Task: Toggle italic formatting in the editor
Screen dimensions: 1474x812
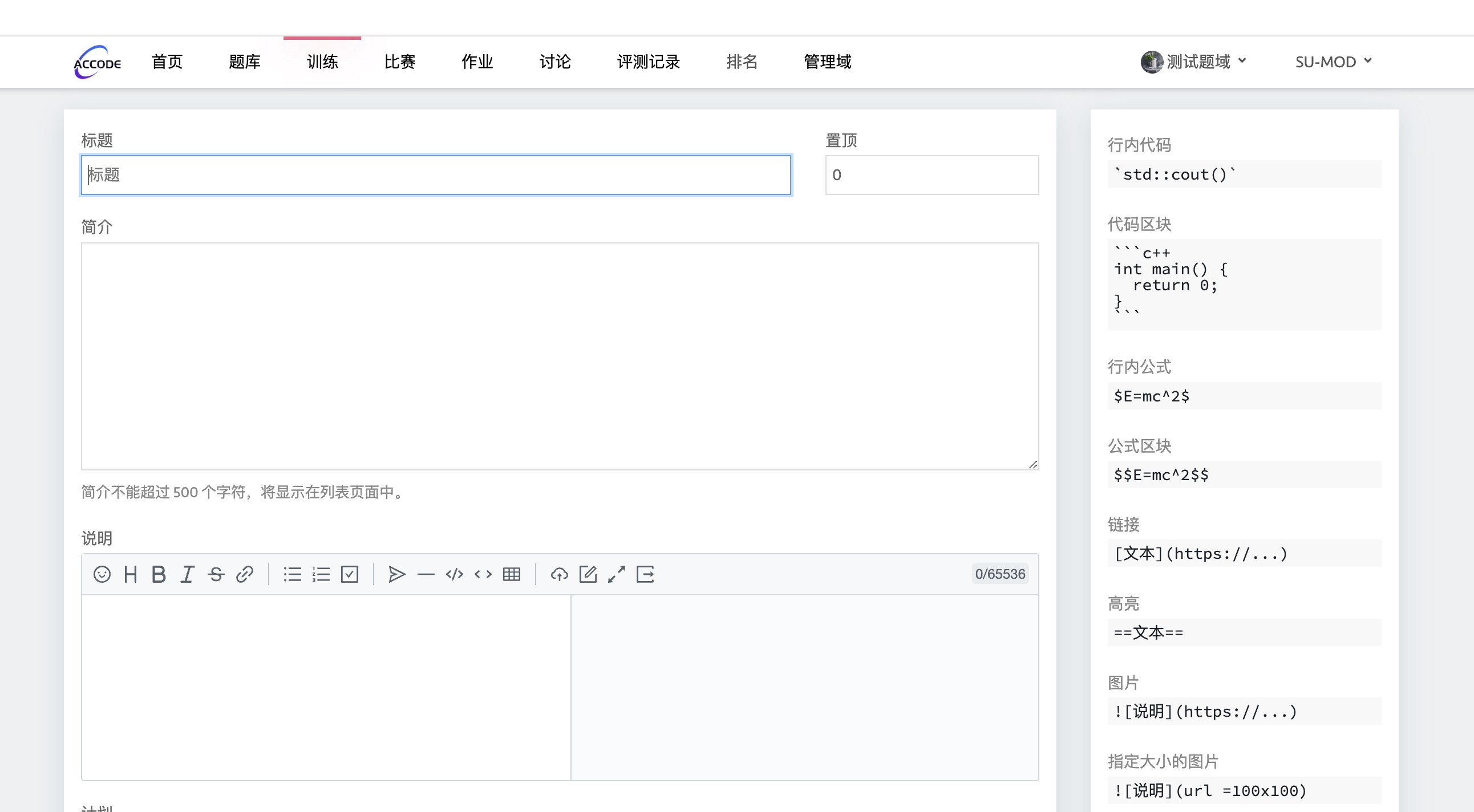Action: [x=187, y=574]
